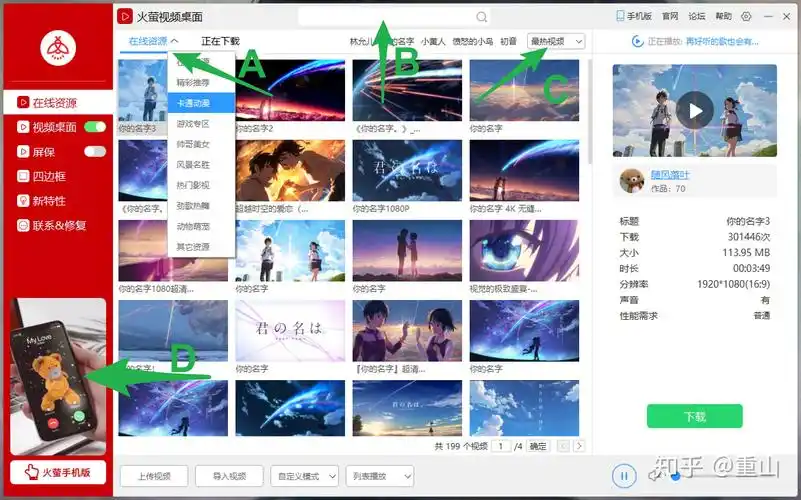Play the preview video with the round play button
The image size is (801, 500).
pyautogui.click(x=695, y=110)
